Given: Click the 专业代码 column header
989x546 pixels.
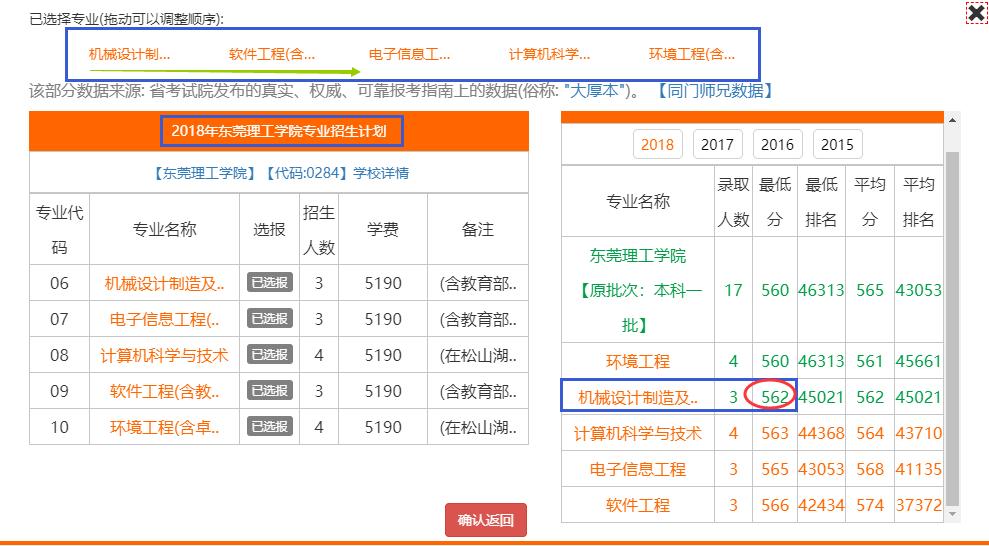Looking at the screenshot, I should [x=59, y=229].
